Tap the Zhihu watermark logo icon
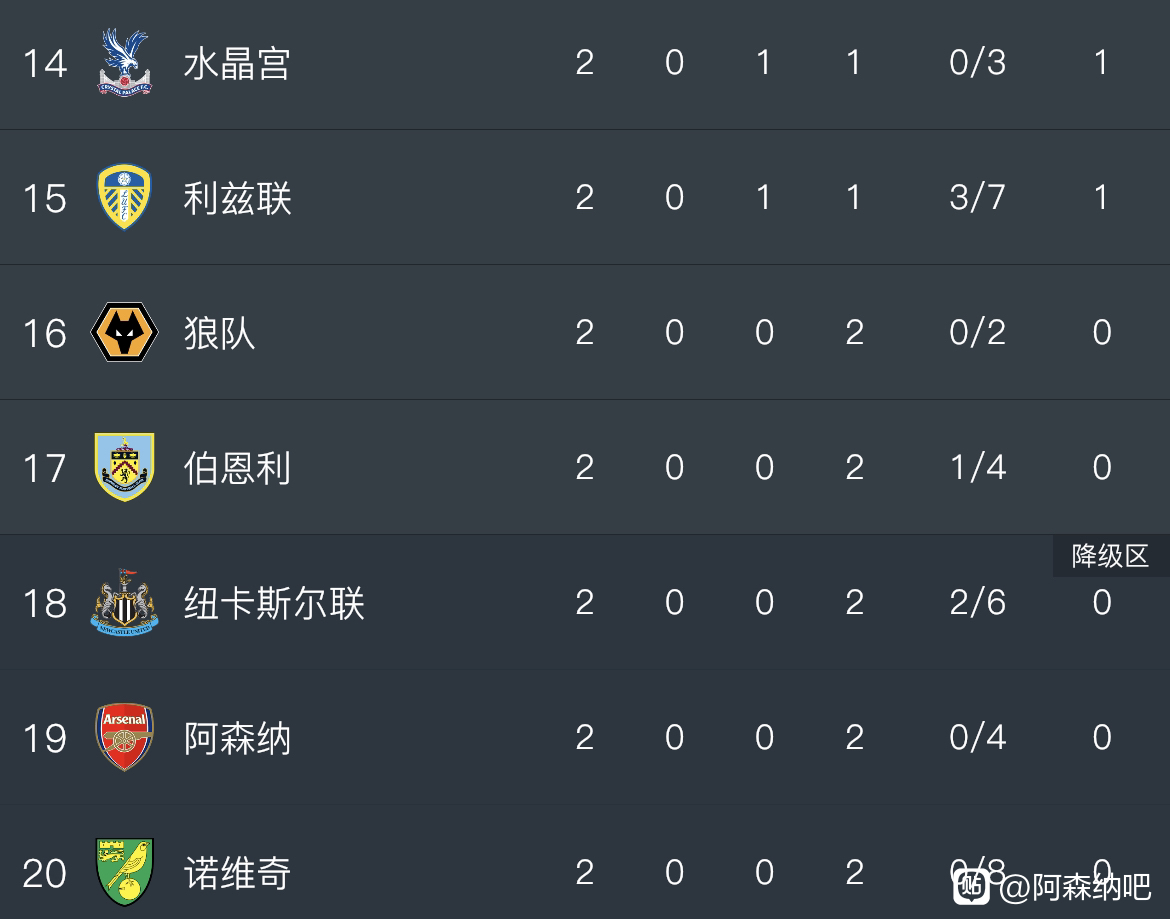The width and height of the screenshot is (1170, 919). 972,885
